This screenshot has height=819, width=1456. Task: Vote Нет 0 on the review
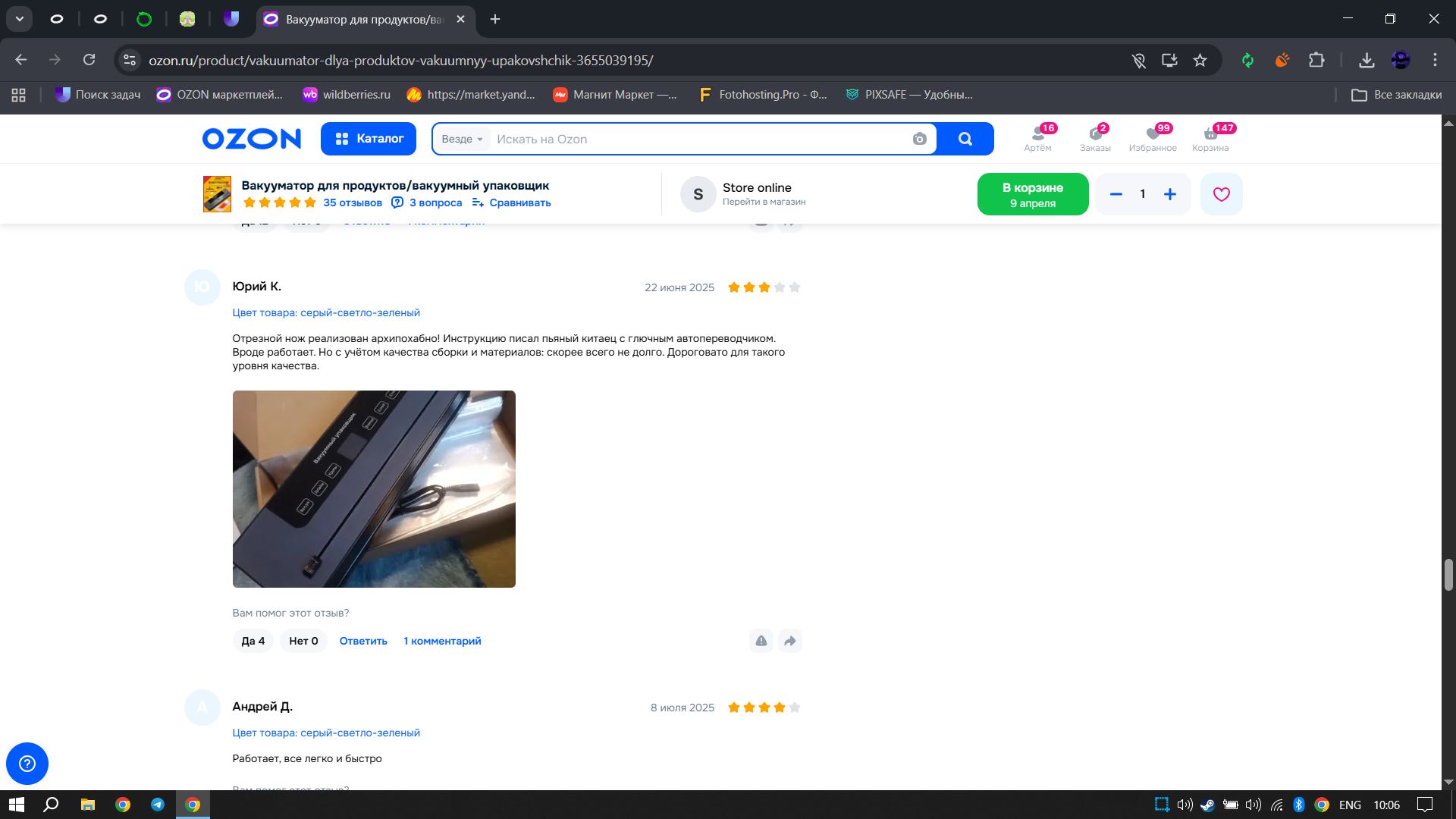[x=303, y=641]
